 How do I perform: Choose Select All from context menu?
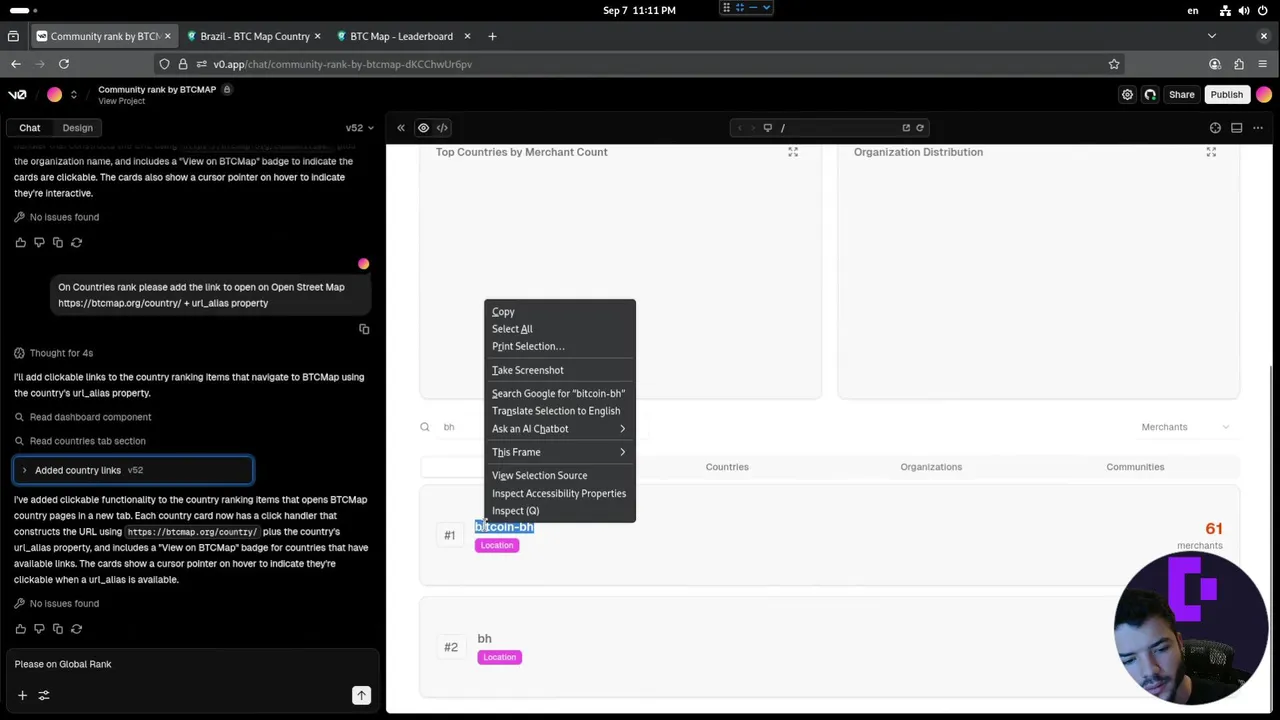pos(559,329)
